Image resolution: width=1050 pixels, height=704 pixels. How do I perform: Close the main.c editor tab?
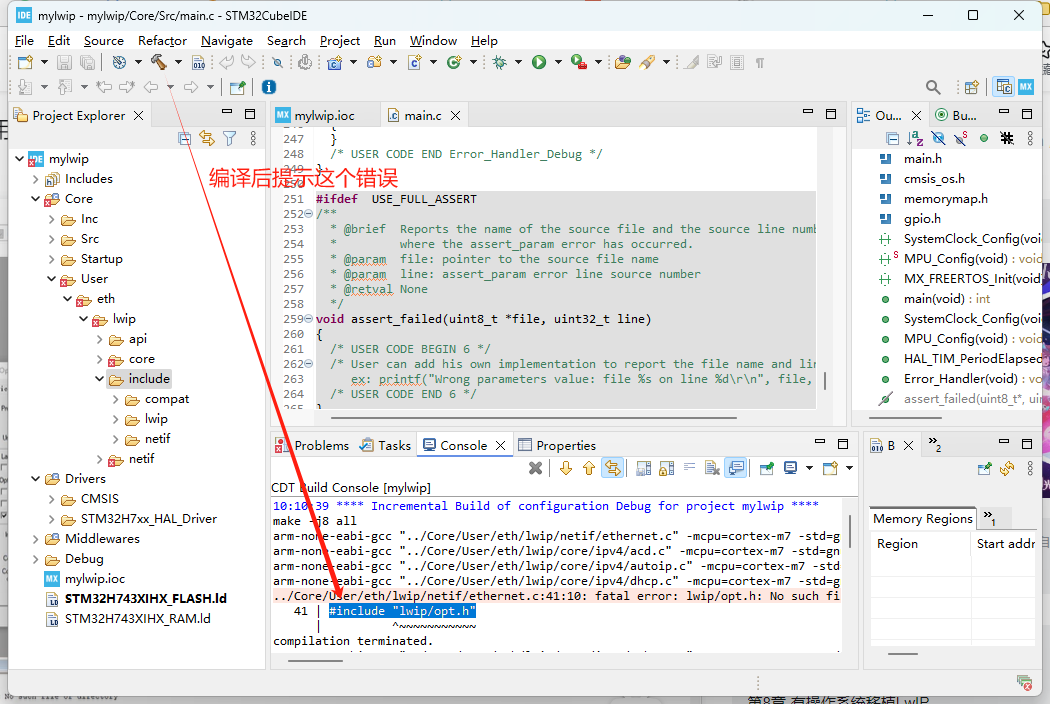tap(455, 116)
